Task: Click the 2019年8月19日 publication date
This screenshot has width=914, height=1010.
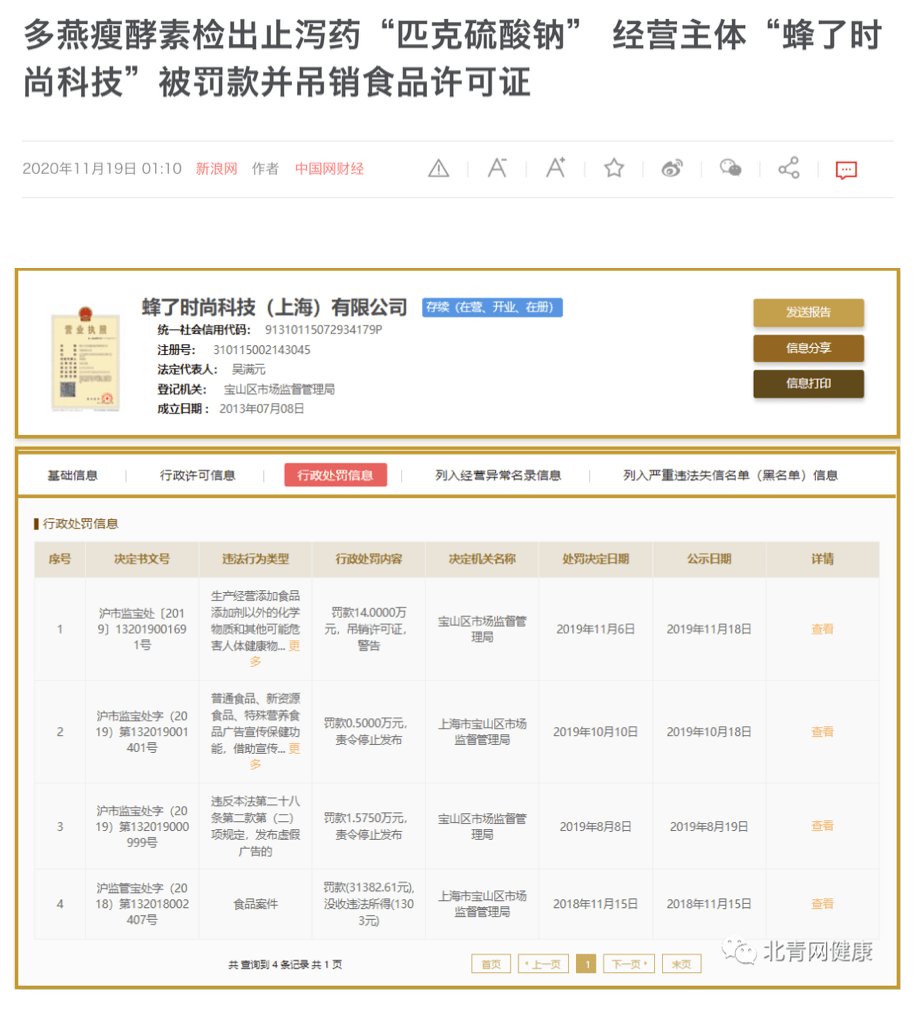Action: tap(709, 826)
